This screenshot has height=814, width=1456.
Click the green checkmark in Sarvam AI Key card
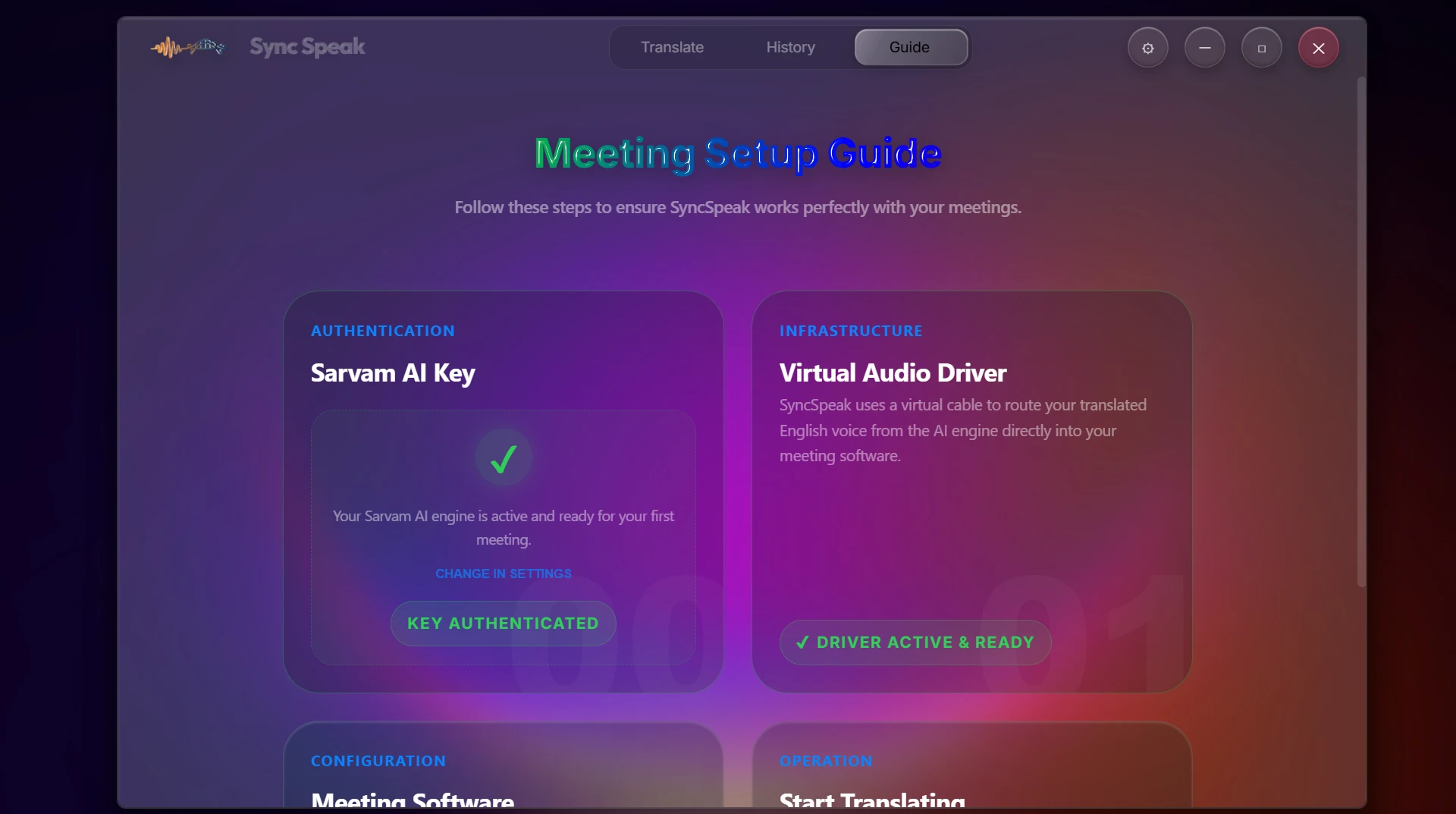point(504,458)
